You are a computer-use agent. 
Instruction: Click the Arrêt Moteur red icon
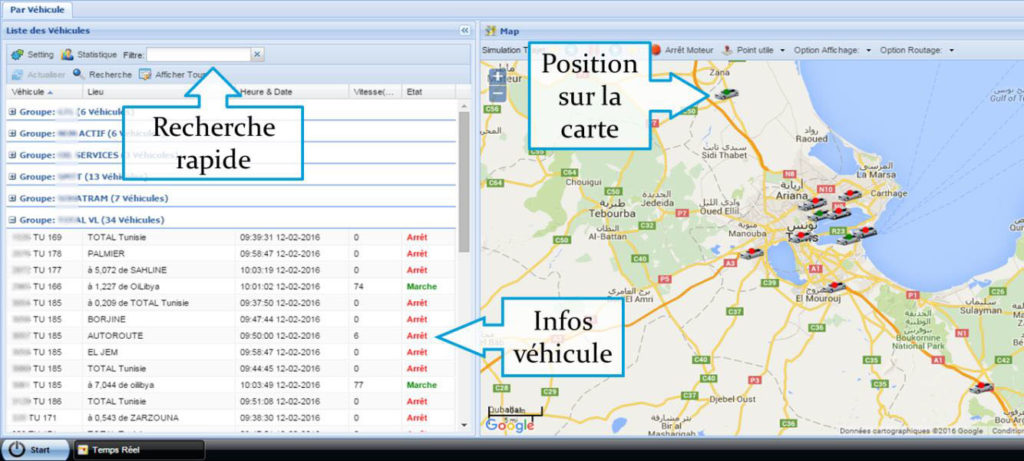[657, 49]
